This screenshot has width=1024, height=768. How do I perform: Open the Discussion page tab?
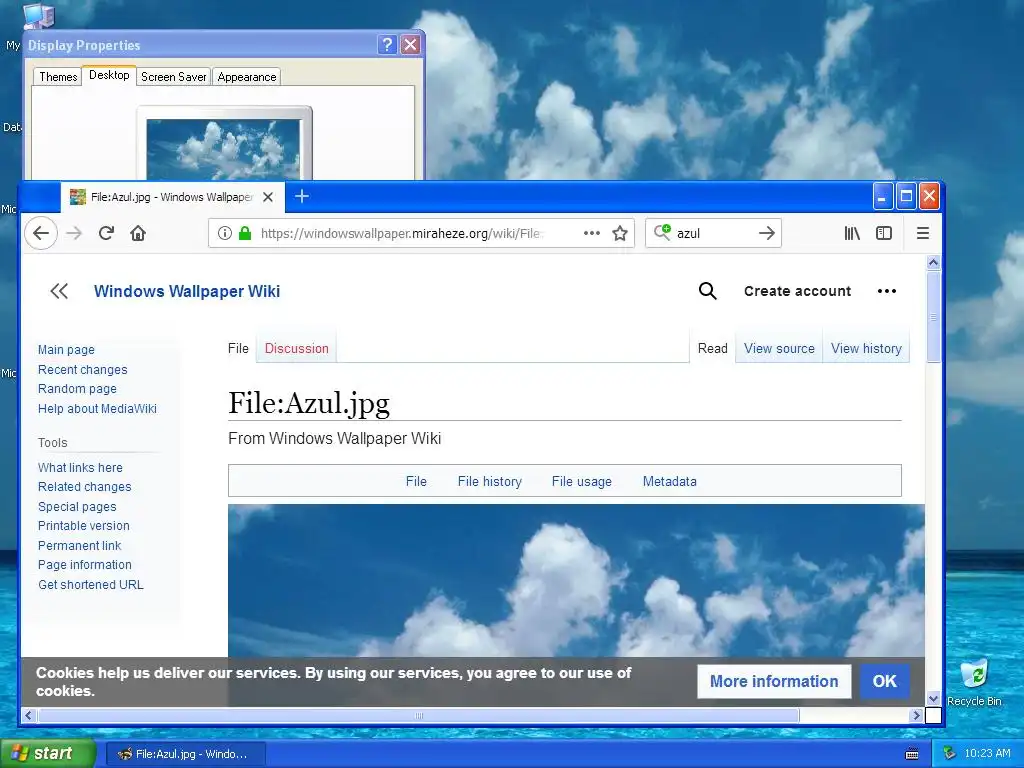pyautogui.click(x=296, y=349)
